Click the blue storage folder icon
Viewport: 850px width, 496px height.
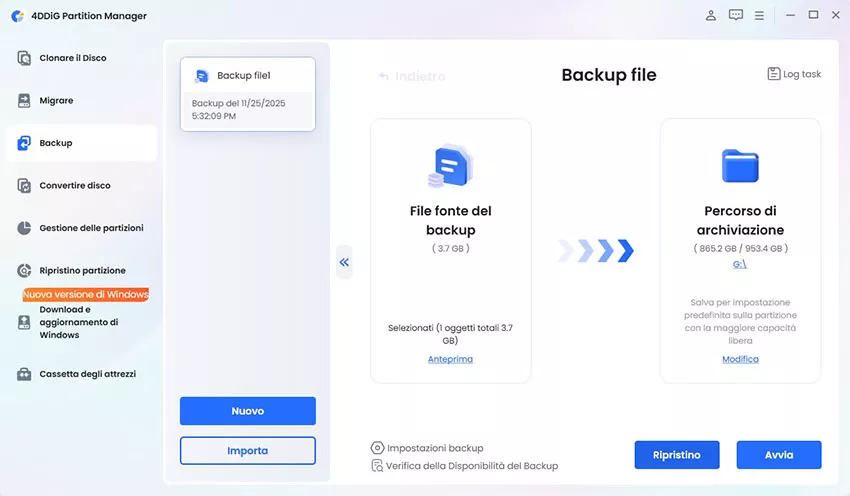(740, 165)
